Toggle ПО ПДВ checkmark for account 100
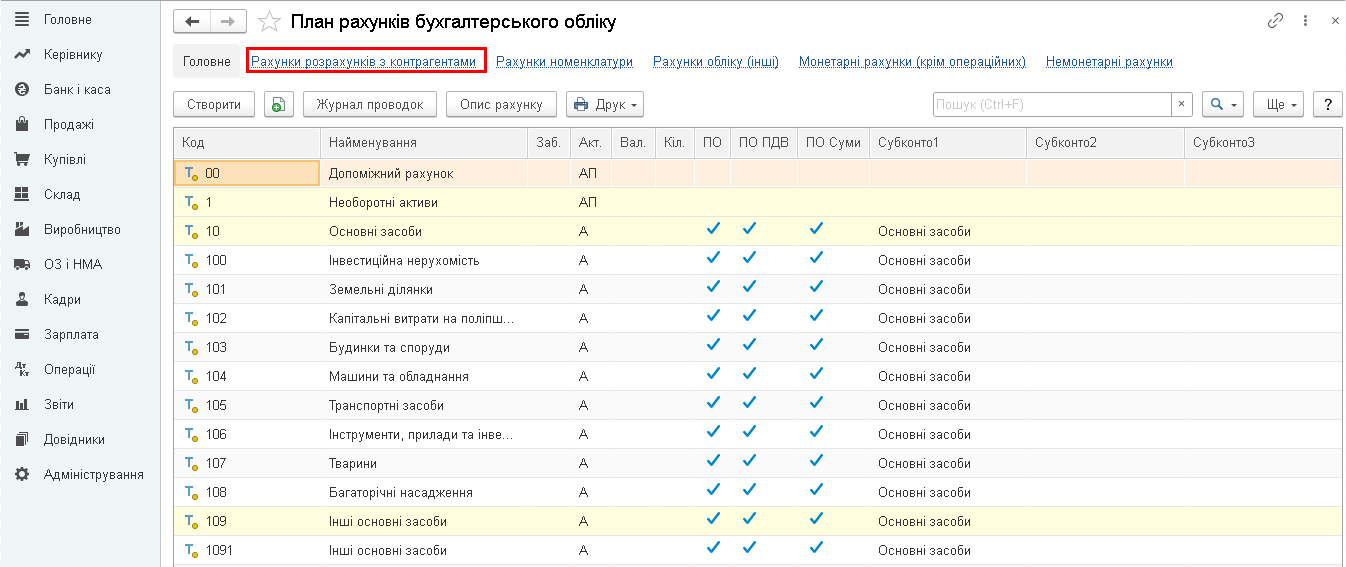Image resolution: width=1346 pixels, height=567 pixels. [749, 258]
